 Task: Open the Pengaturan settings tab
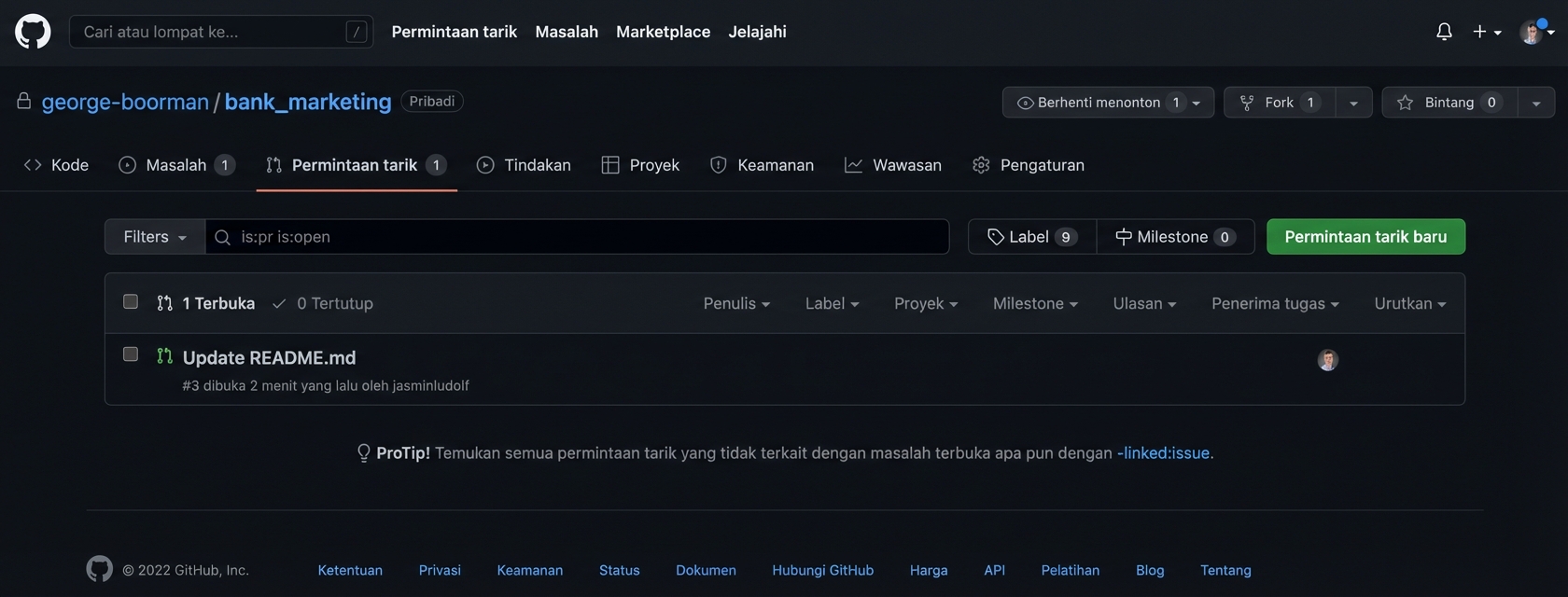point(1029,165)
